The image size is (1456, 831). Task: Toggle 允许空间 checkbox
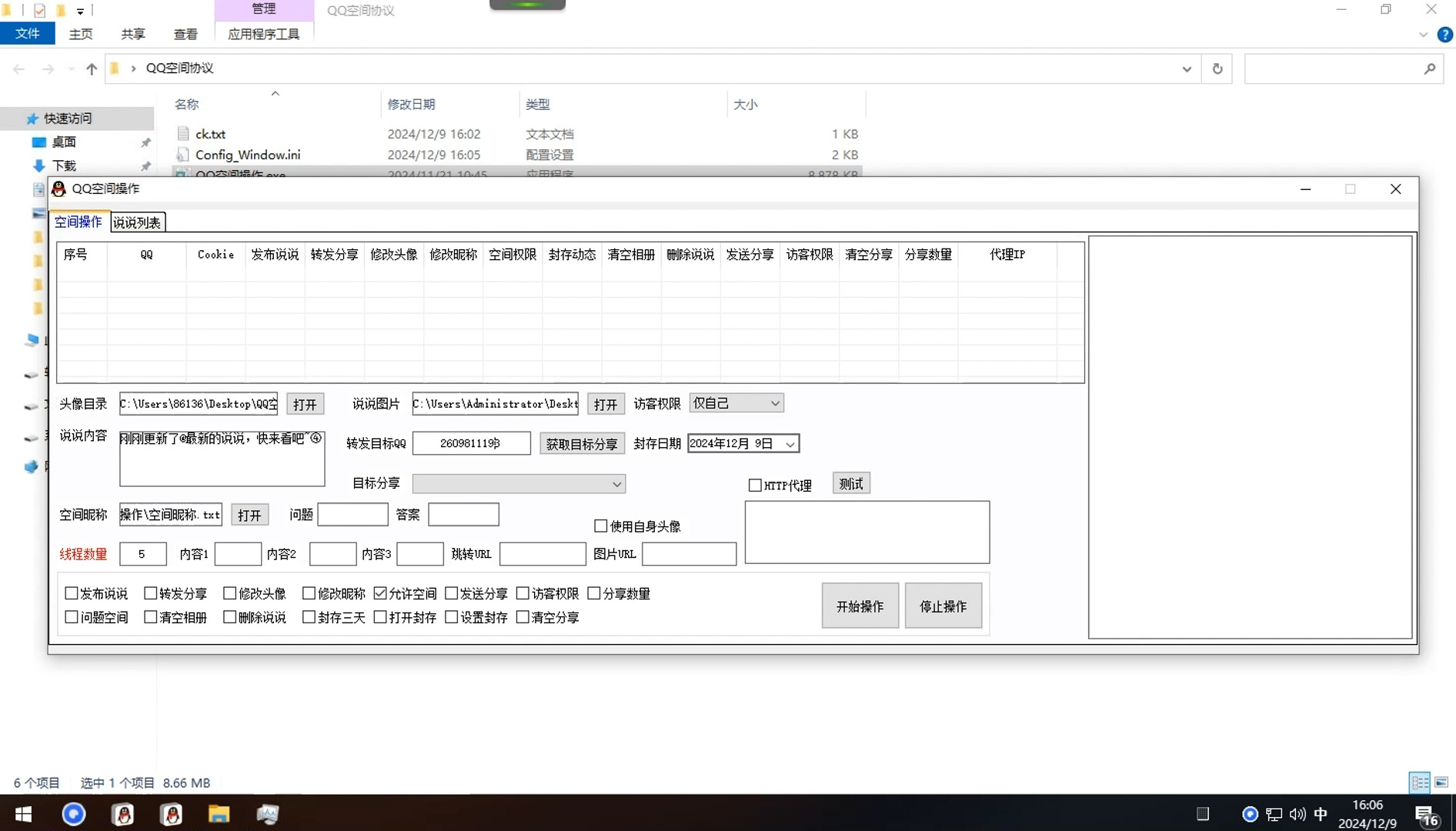380,593
